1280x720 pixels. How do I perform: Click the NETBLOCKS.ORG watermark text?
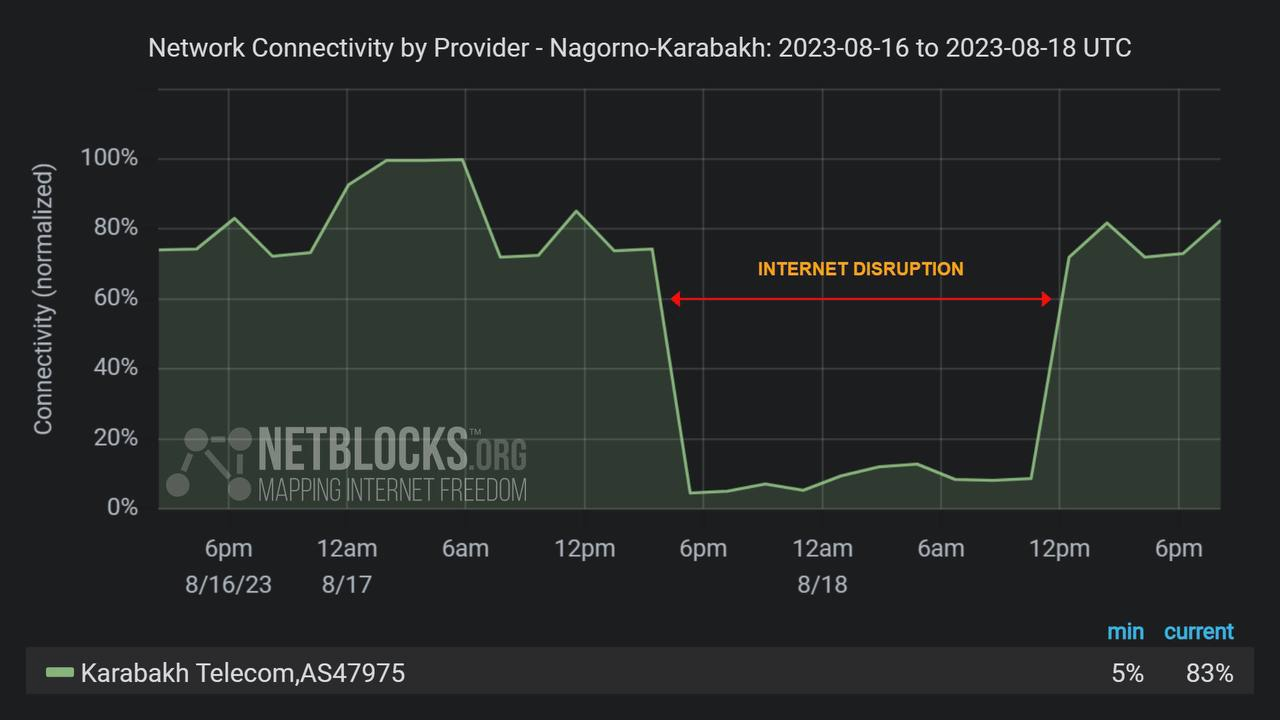(392, 448)
